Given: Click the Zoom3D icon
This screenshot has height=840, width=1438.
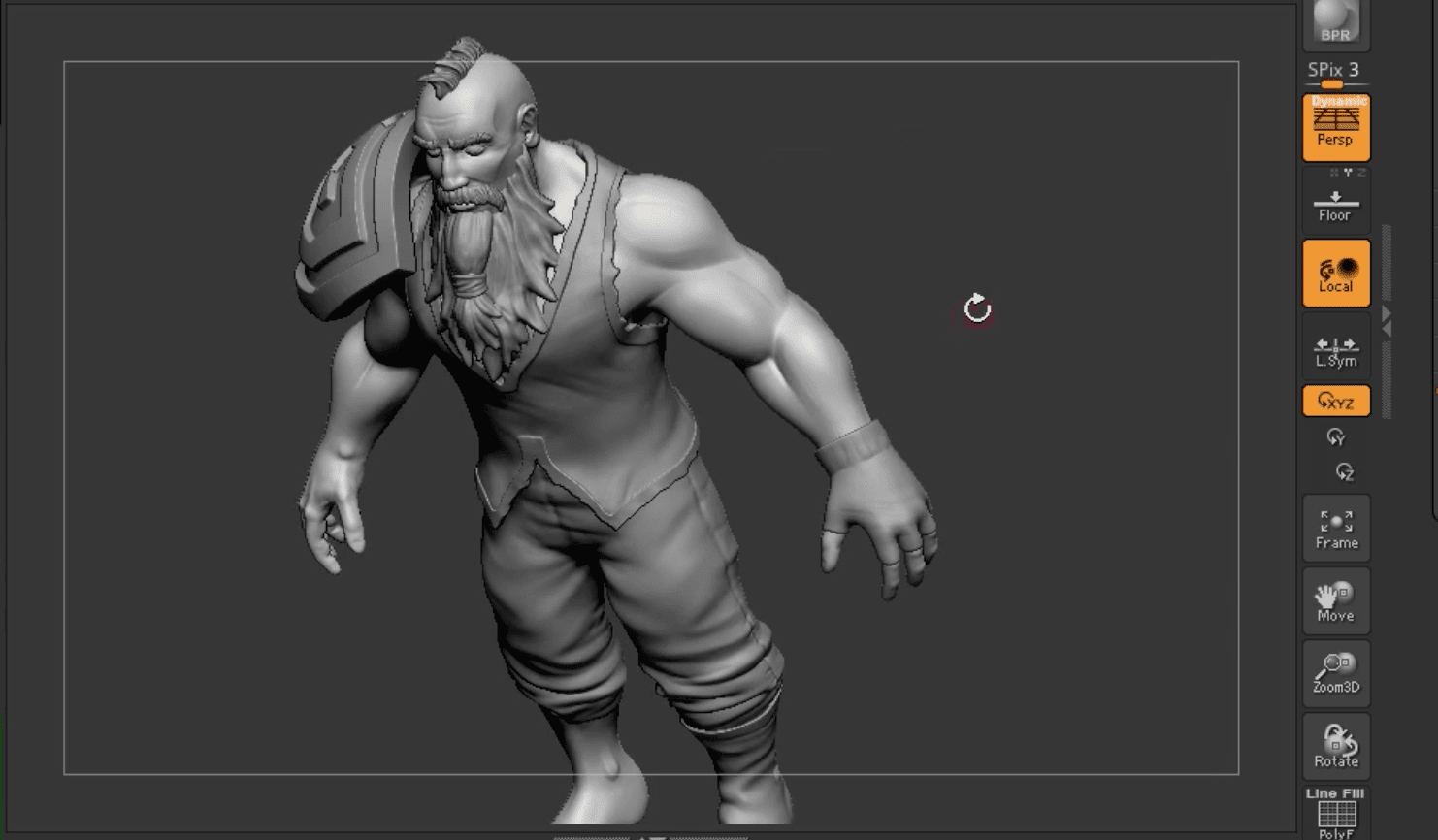Looking at the screenshot, I should [1335, 673].
